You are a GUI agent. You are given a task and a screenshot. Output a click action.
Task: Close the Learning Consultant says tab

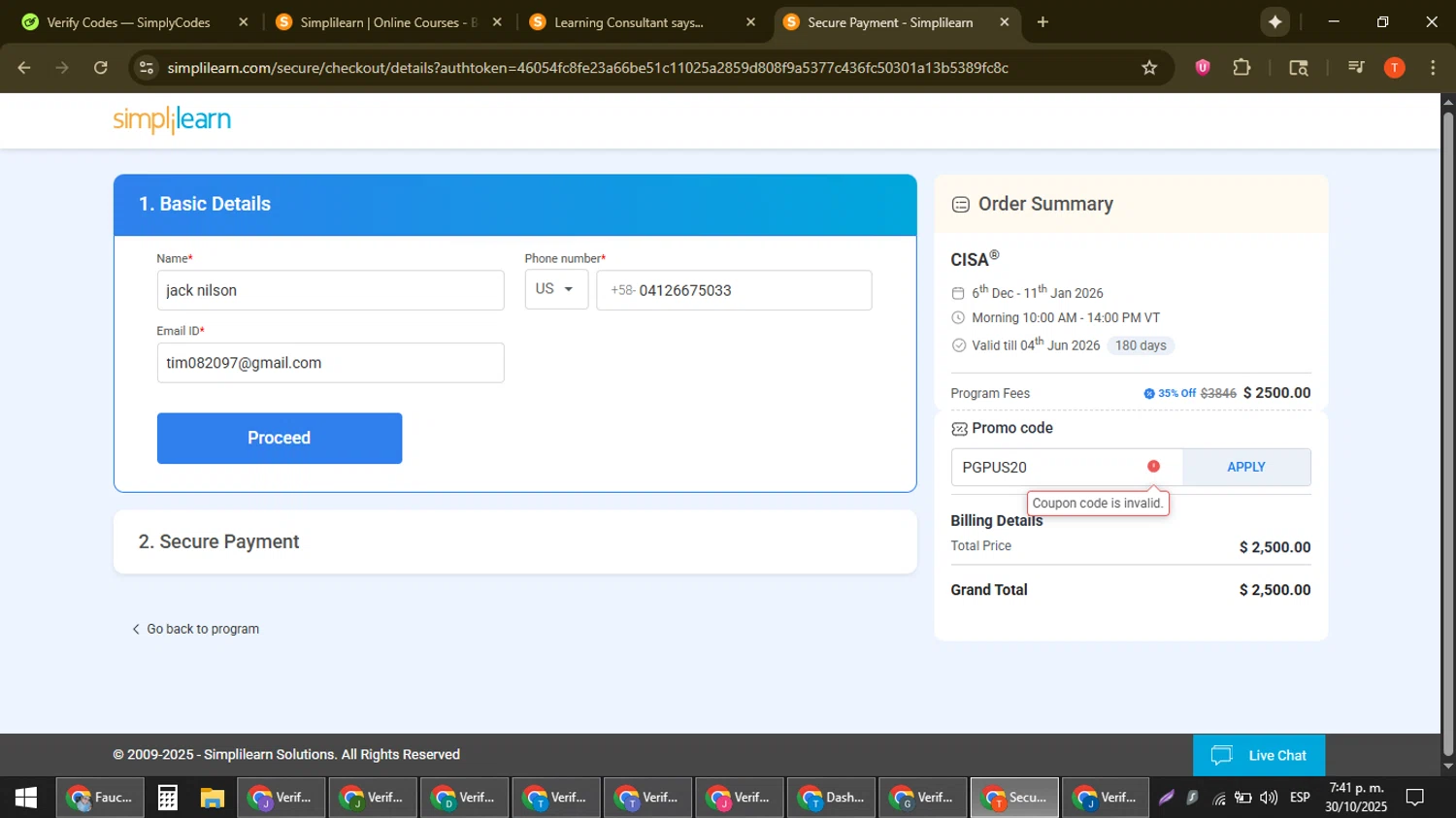click(x=750, y=21)
